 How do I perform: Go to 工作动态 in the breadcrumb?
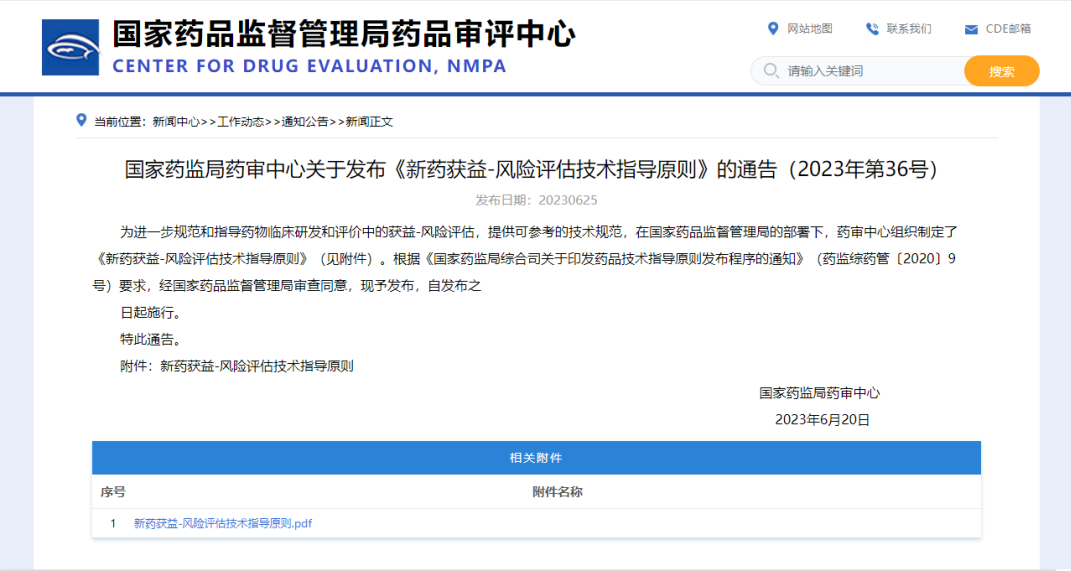tap(240, 122)
